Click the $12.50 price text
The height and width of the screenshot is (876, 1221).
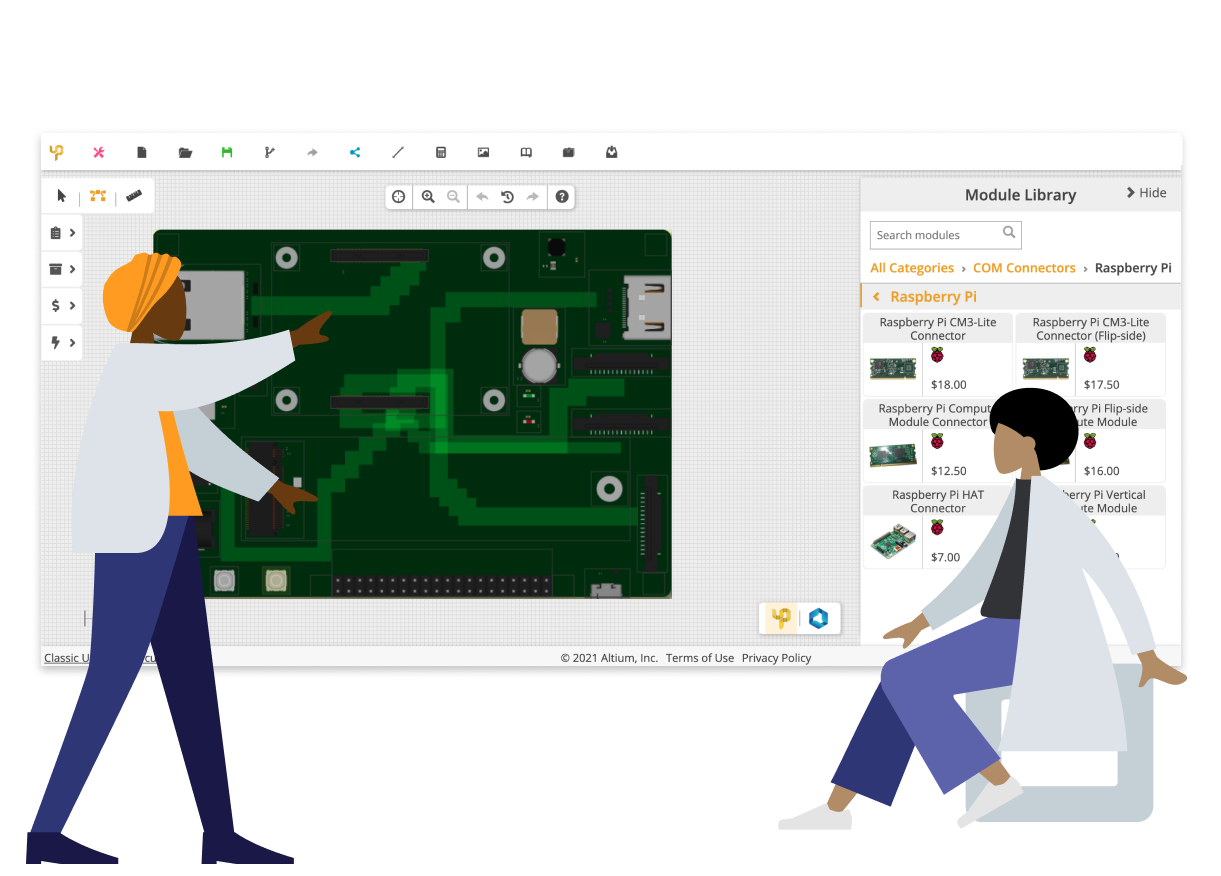tap(948, 471)
